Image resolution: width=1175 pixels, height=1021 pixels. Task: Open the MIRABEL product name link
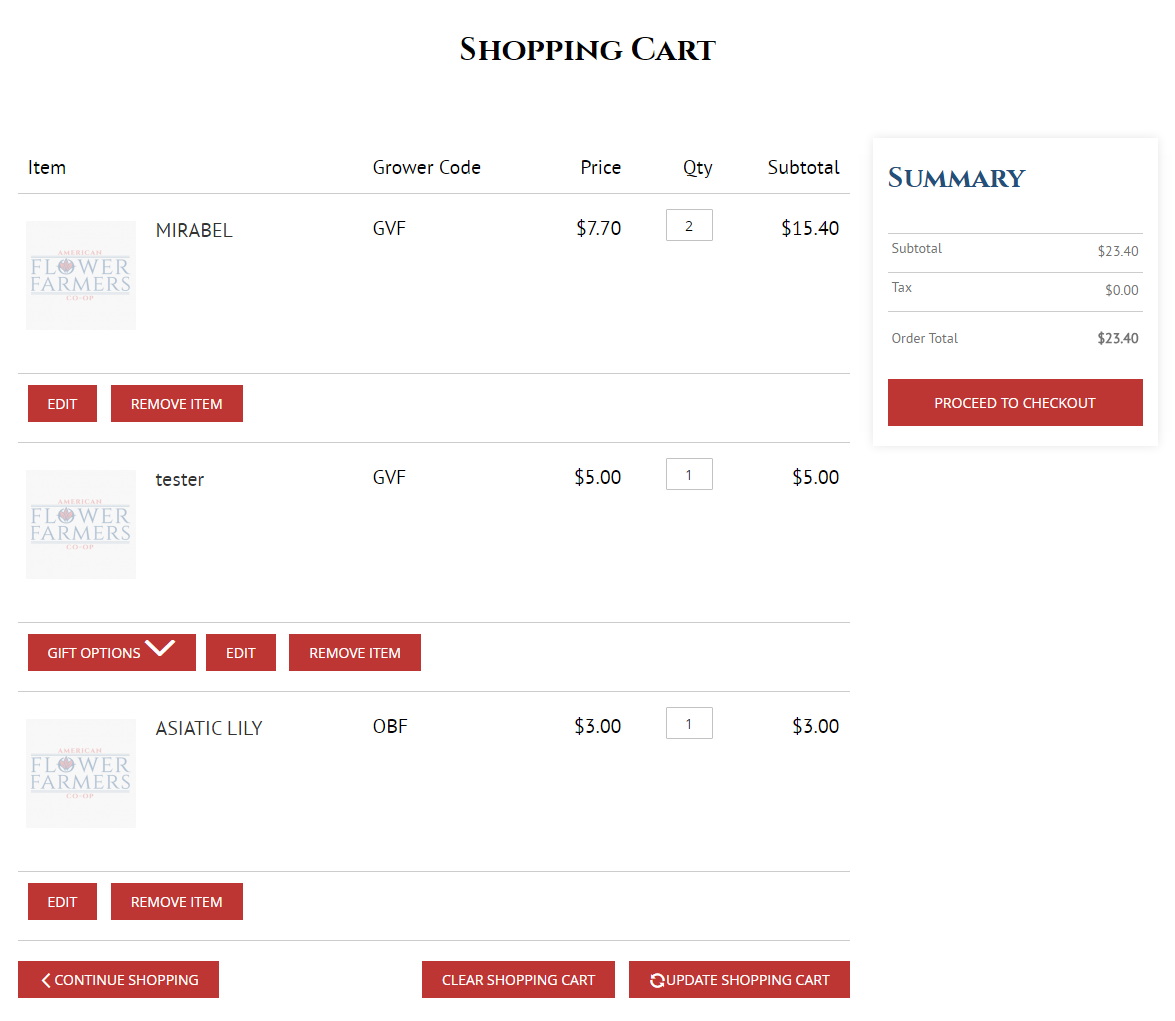click(194, 231)
